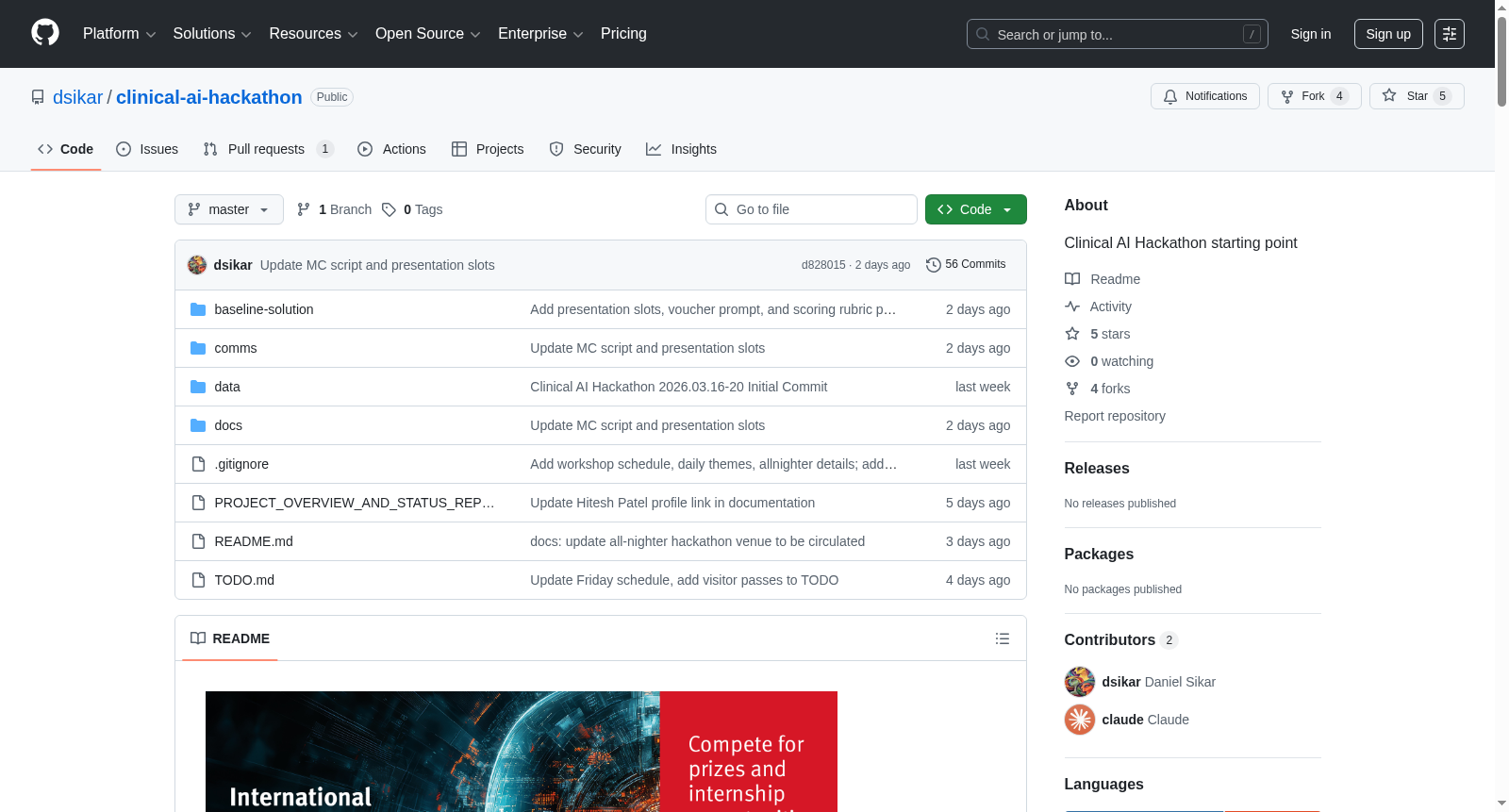The height and width of the screenshot is (812, 1509).
Task: Click the Go to file search field
Action: click(x=811, y=209)
